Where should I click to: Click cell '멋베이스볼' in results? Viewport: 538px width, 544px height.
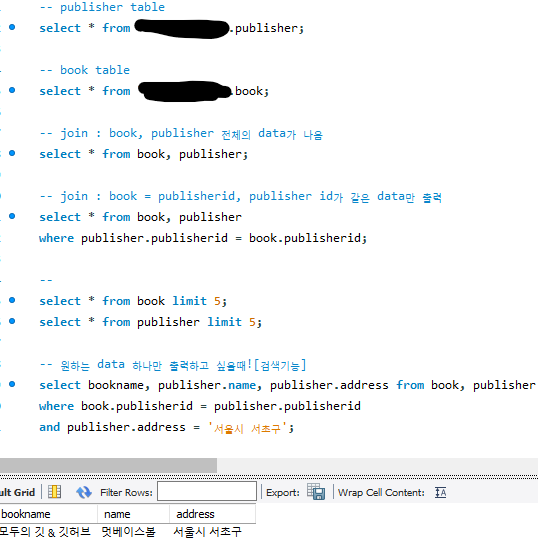tap(128, 532)
